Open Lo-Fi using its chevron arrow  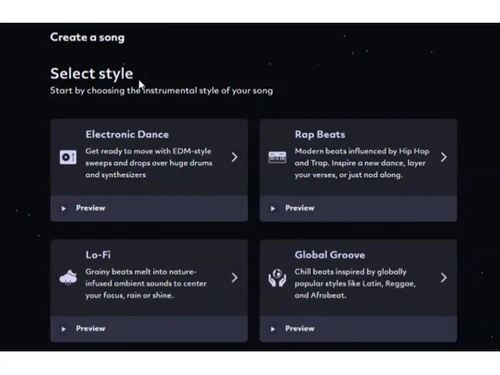[x=234, y=278]
